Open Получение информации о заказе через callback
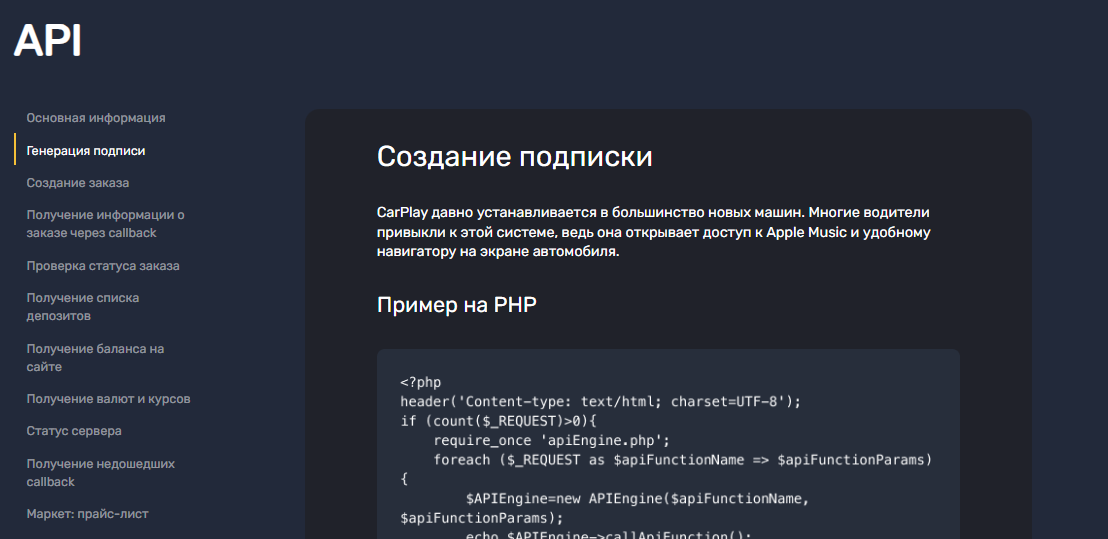The image size is (1108, 539). click(x=105, y=224)
